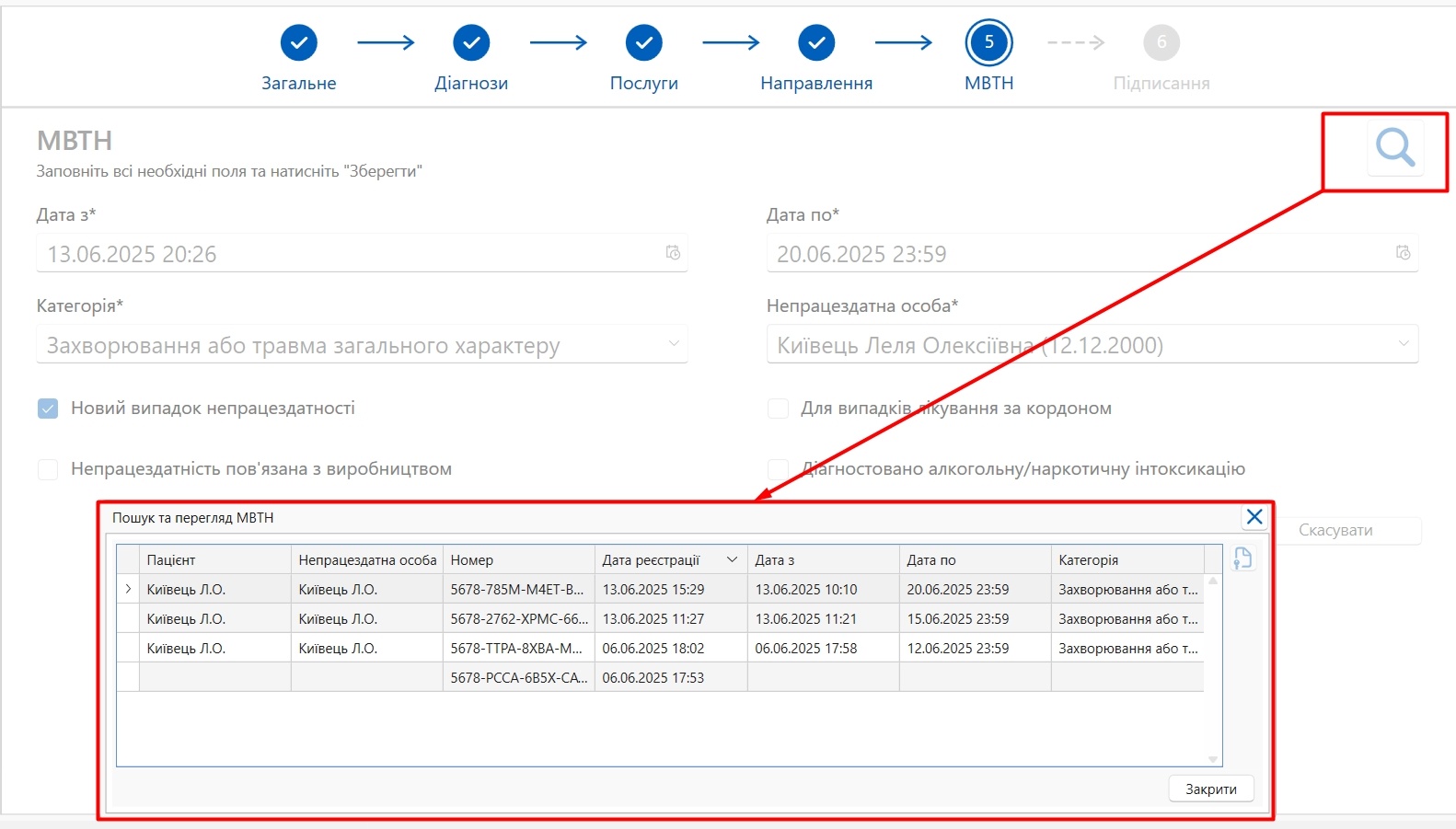
Task: Click the Скасувати button
Action: [x=1335, y=530]
